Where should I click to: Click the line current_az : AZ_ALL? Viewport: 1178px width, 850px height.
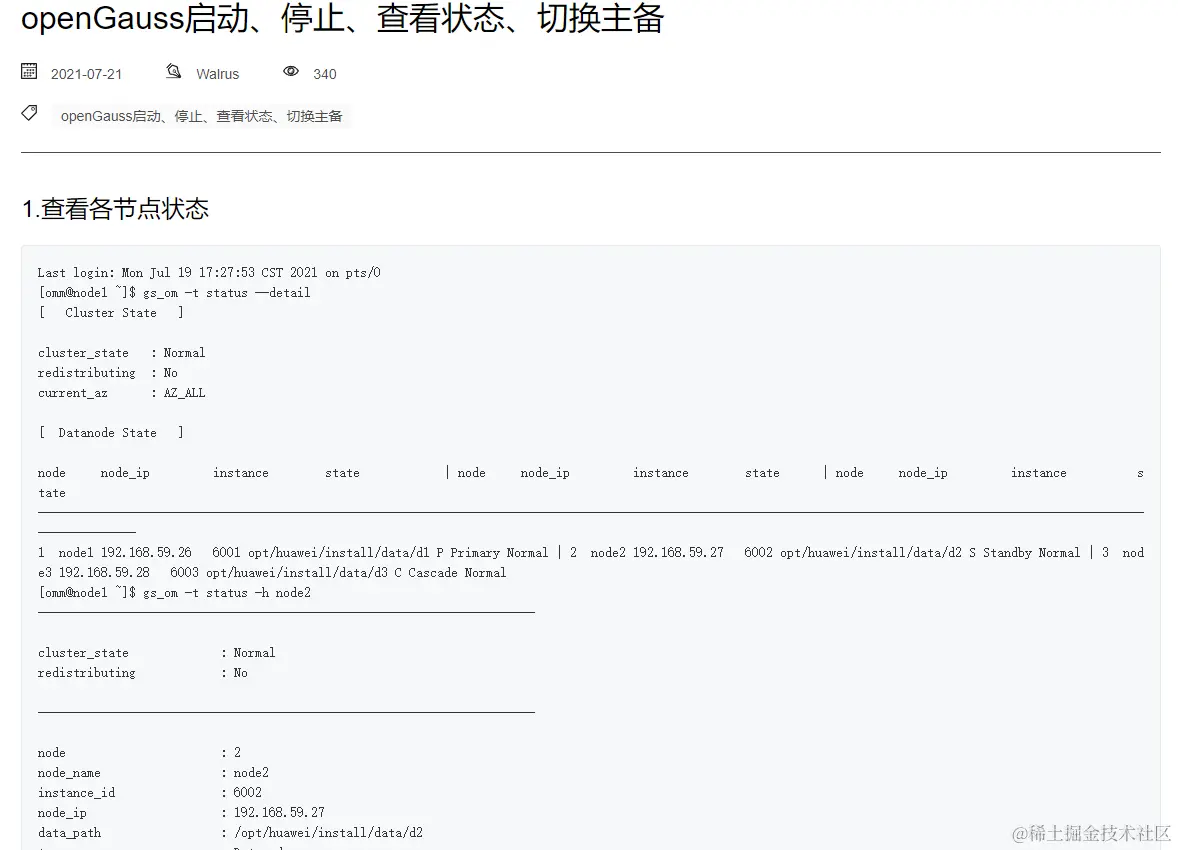coord(120,392)
